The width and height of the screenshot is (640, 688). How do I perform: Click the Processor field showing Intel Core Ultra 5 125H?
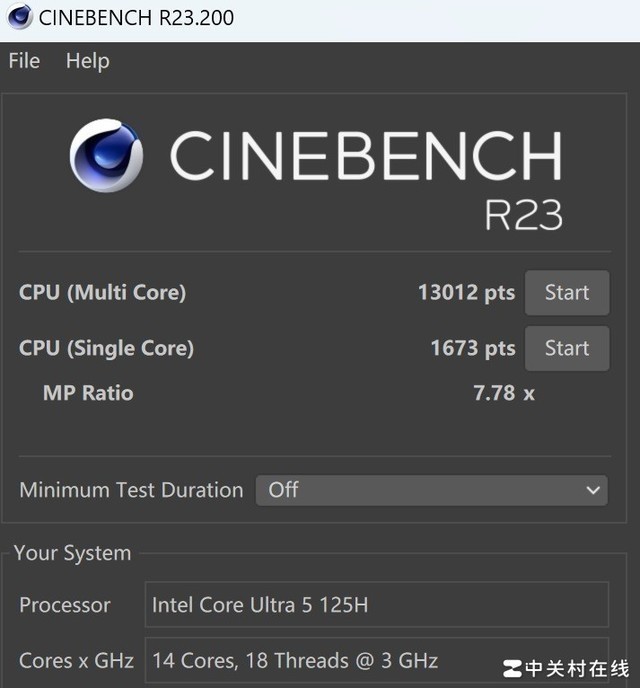click(376, 605)
